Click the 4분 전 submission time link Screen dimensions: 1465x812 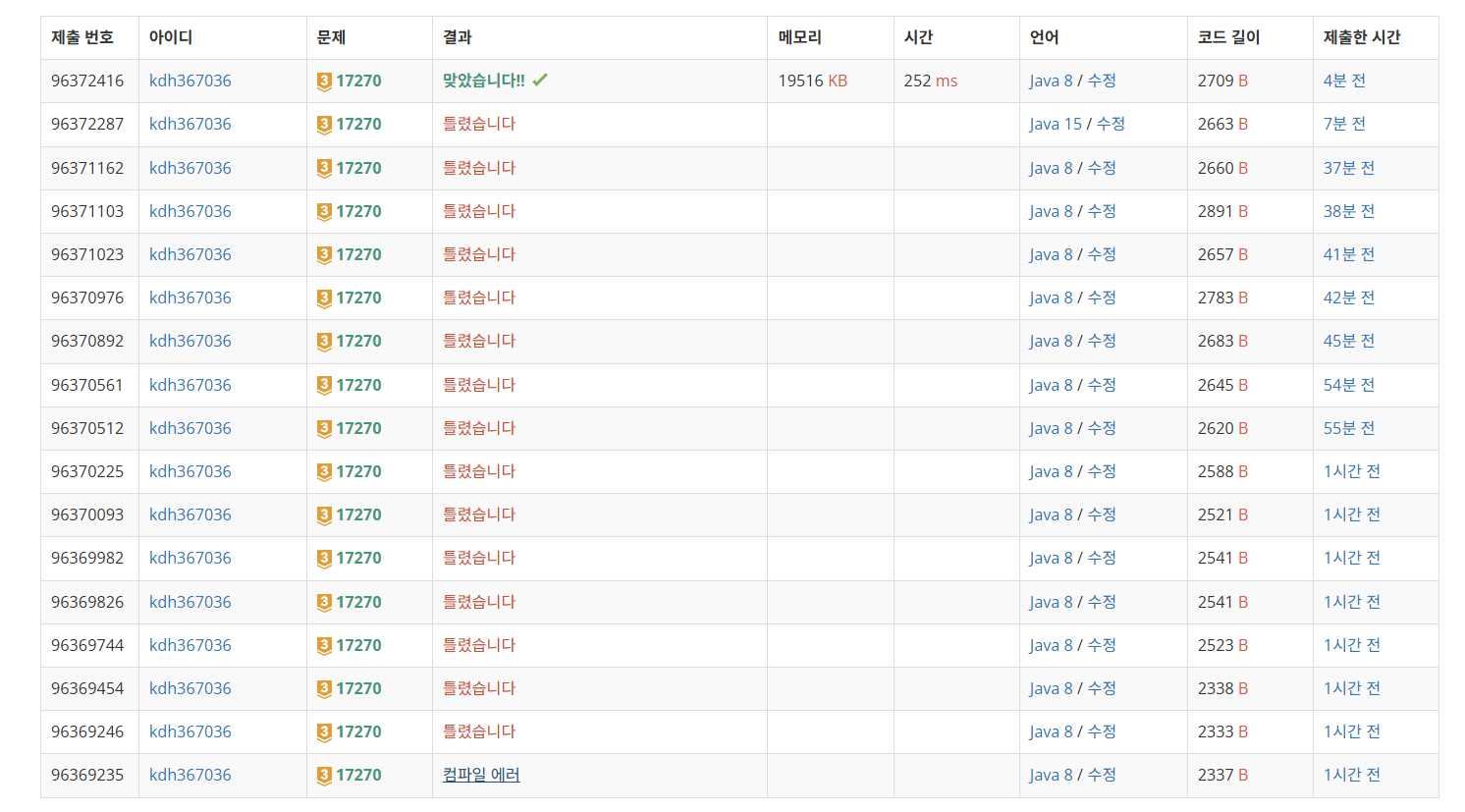1344,81
